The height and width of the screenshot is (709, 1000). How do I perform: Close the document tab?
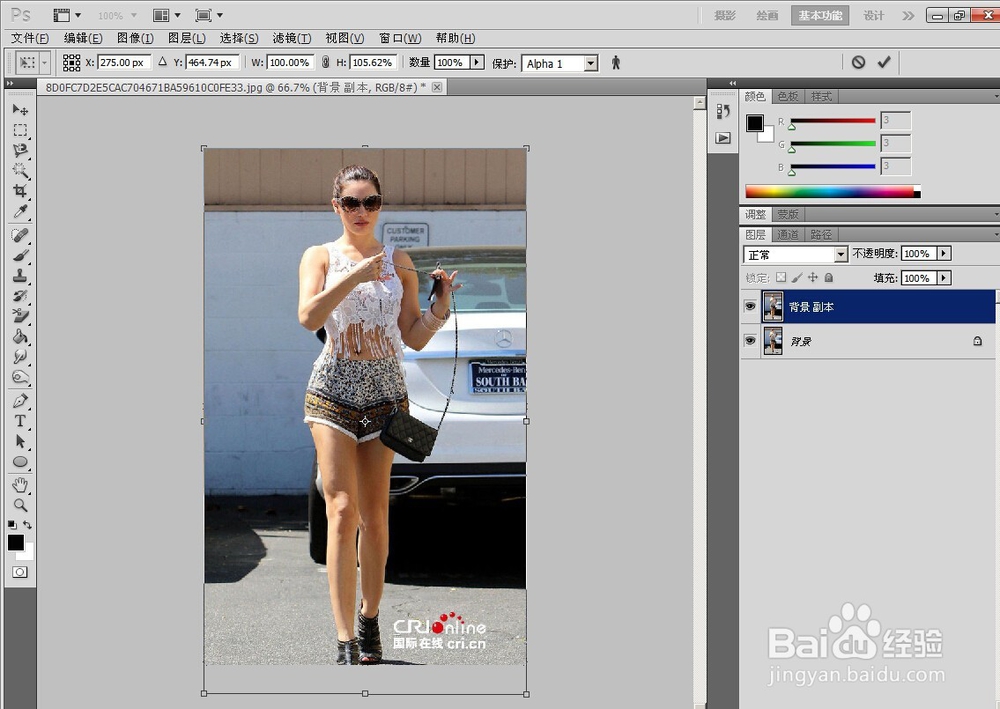(437, 87)
